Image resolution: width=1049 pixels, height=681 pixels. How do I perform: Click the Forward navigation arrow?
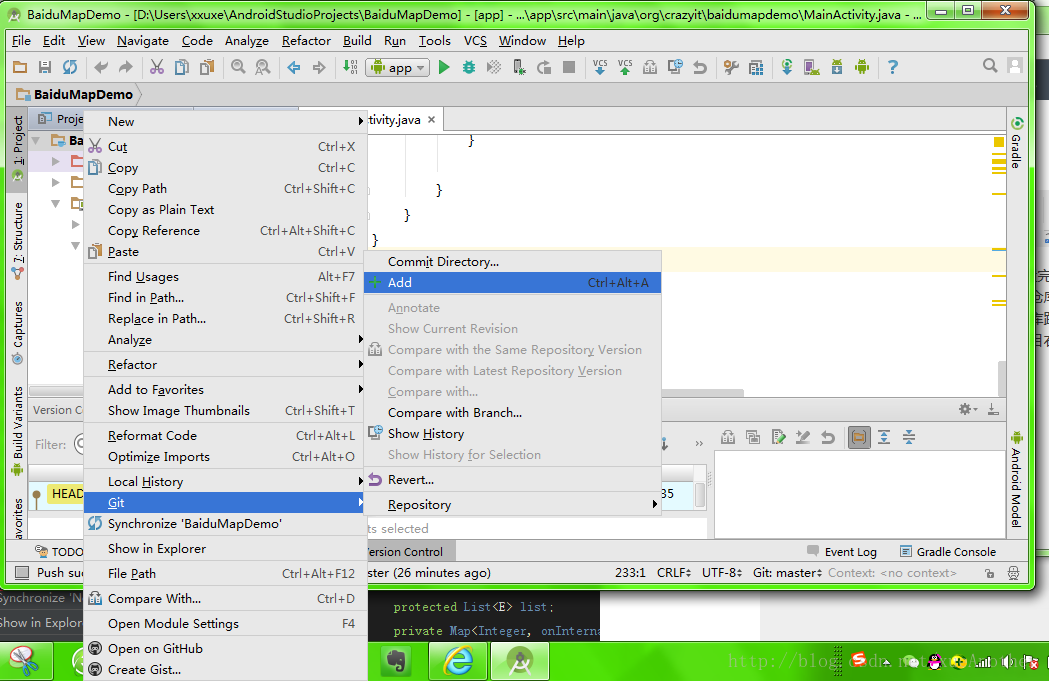click(x=318, y=67)
